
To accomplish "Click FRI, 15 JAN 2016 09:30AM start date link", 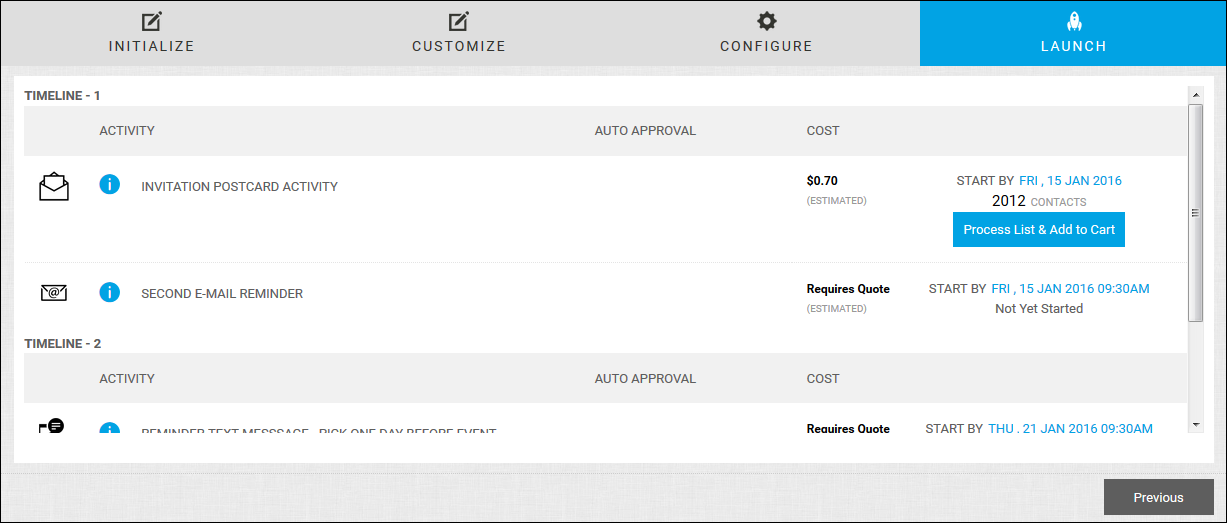I will (1070, 289).
